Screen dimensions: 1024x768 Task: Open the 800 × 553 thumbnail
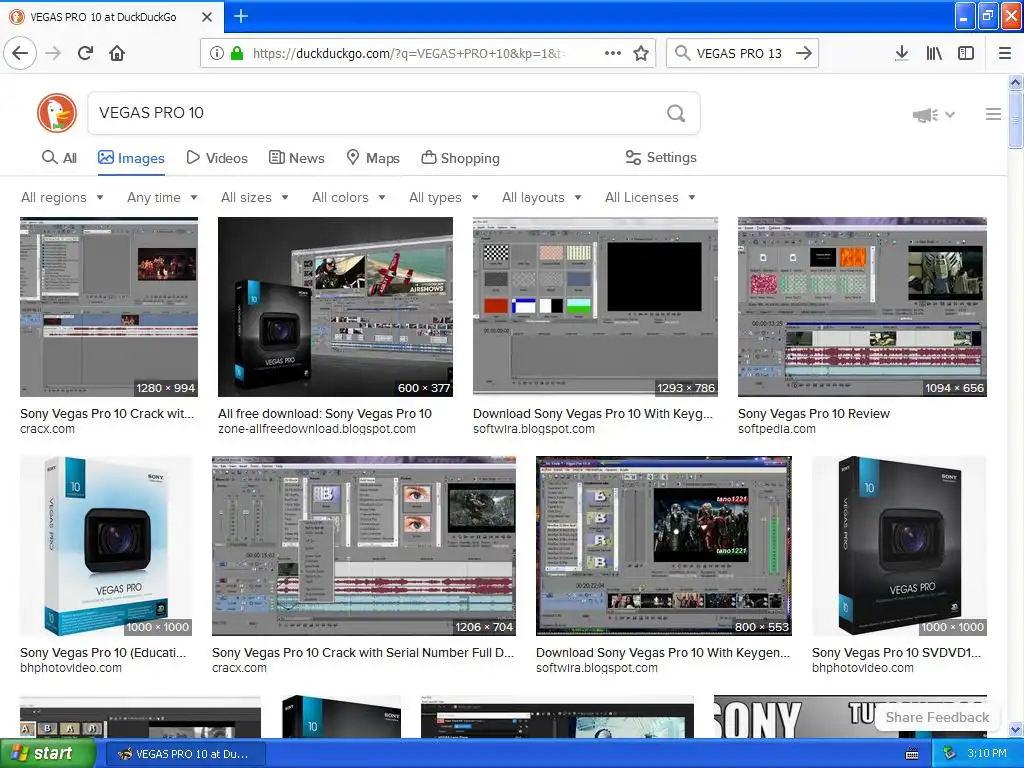pyautogui.click(x=664, y=546)
